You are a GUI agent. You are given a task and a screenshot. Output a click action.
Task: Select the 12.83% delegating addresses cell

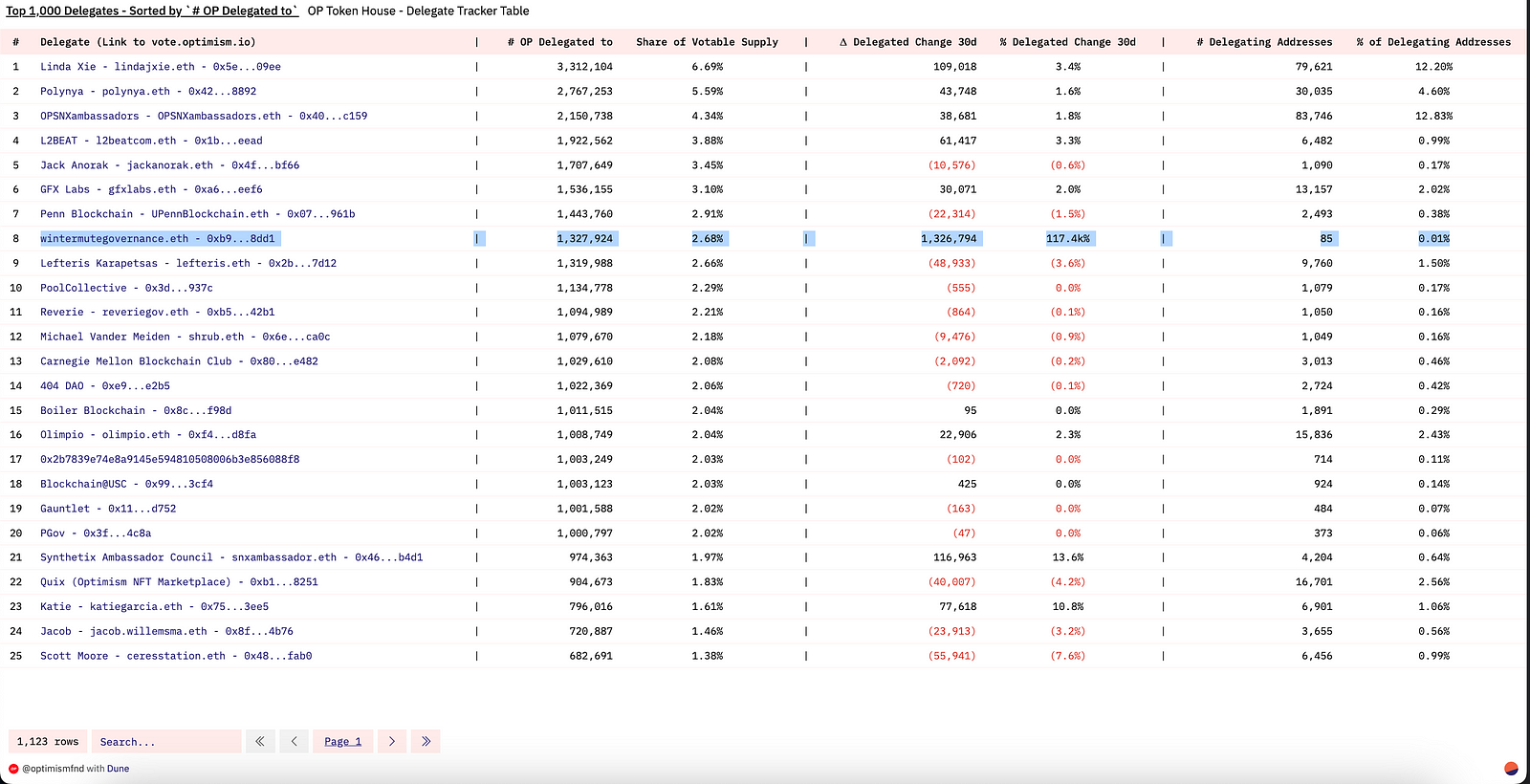(x=1434, y=116)
